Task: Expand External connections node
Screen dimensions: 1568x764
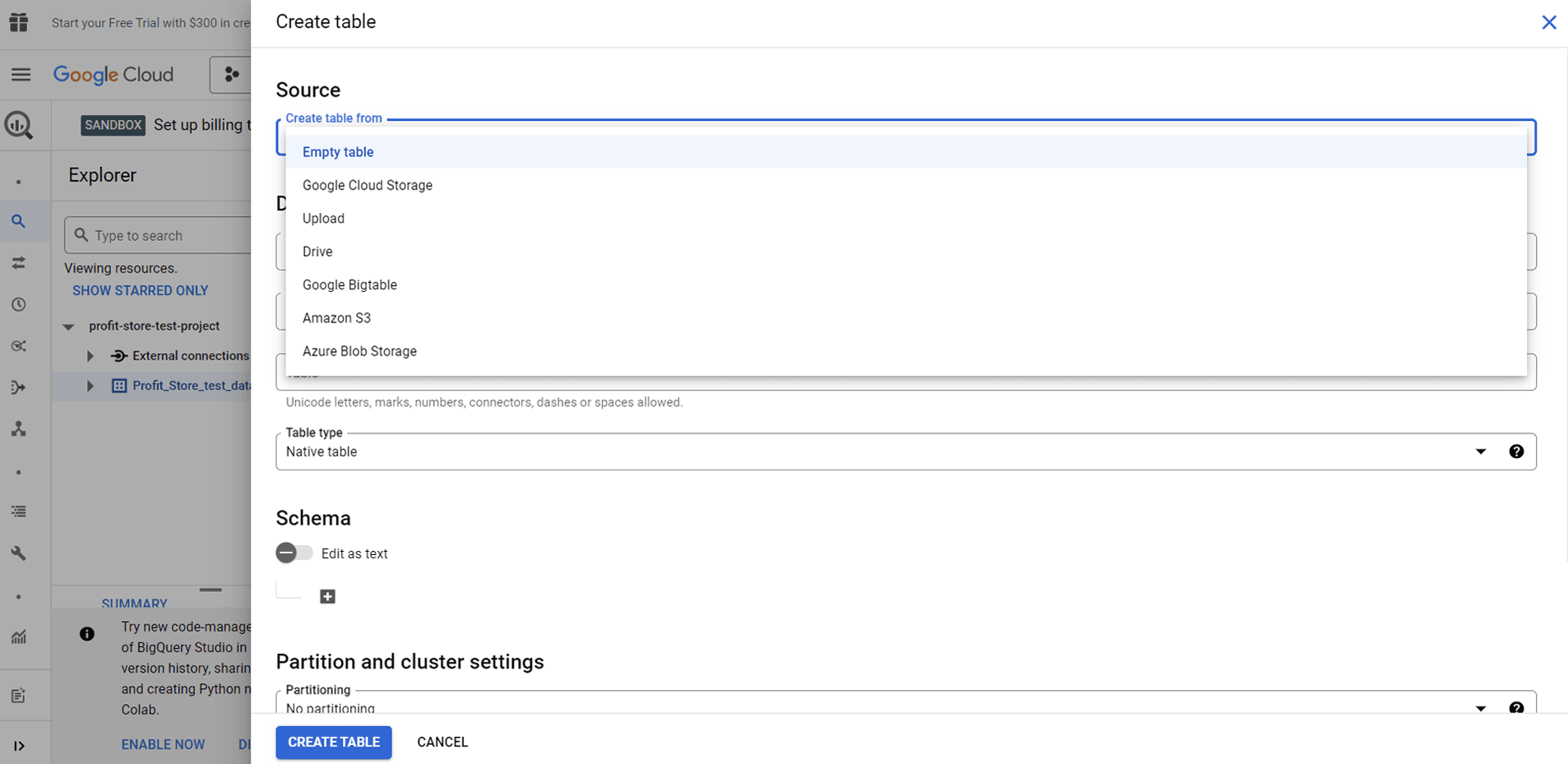Action: pos(90,356)
